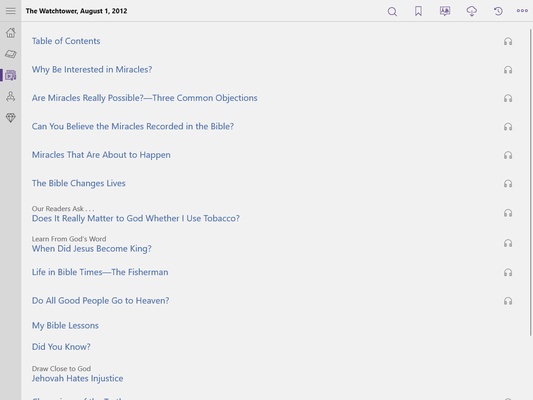Open Why Be Interested in Miracles?

tap(92, 70)
